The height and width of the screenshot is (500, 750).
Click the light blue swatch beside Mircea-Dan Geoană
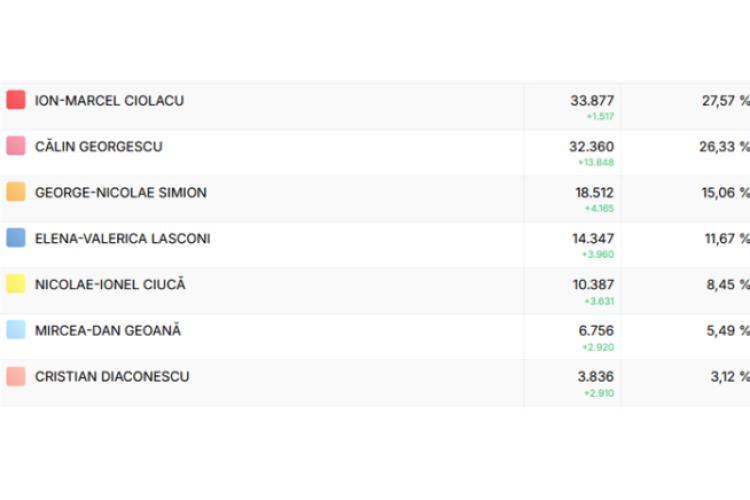tap(16, 330)
